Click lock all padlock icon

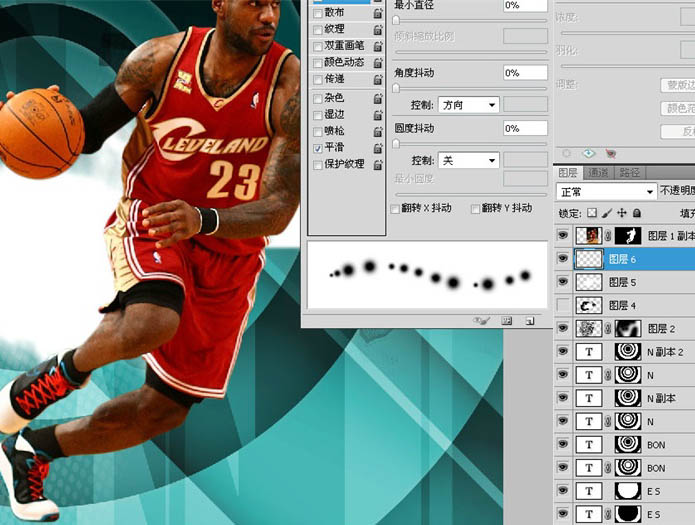click(637, 213)
